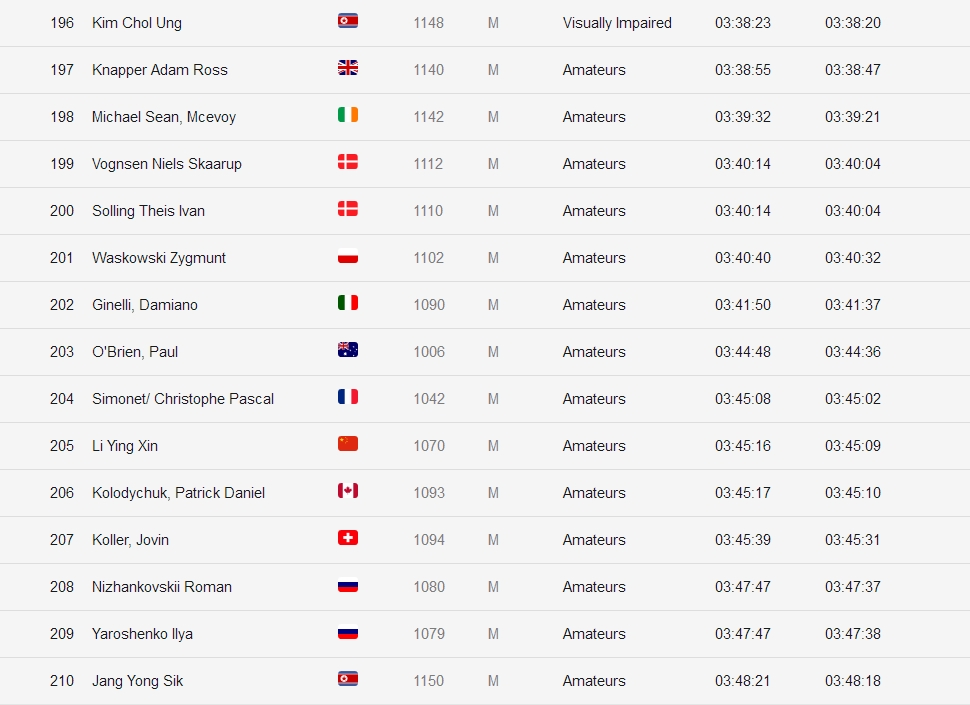Click the Russia flag for Nizhankovskii Roman

click(348, 585)
